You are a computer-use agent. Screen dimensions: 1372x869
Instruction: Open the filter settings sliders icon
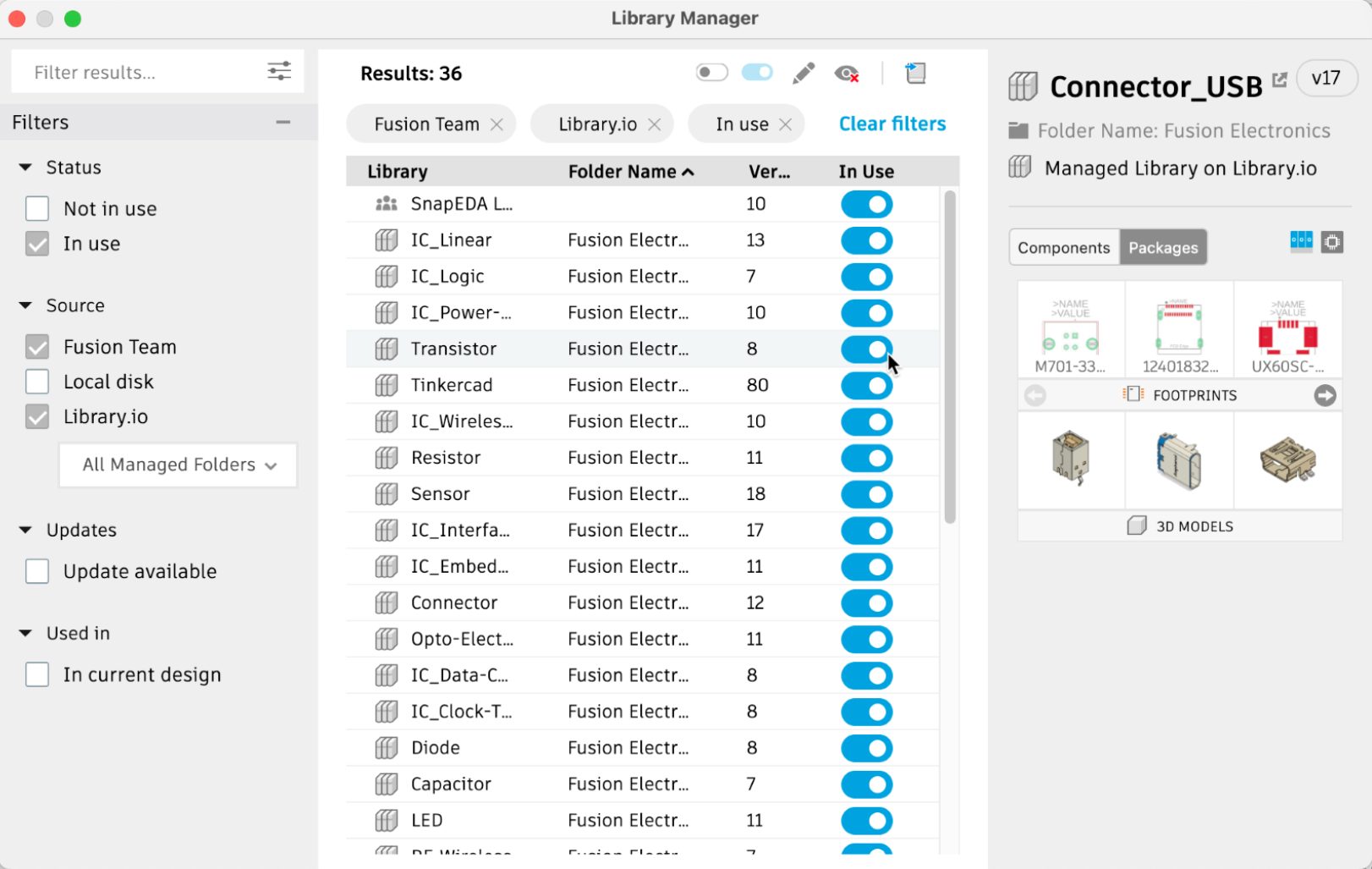(x=279, y=72)
